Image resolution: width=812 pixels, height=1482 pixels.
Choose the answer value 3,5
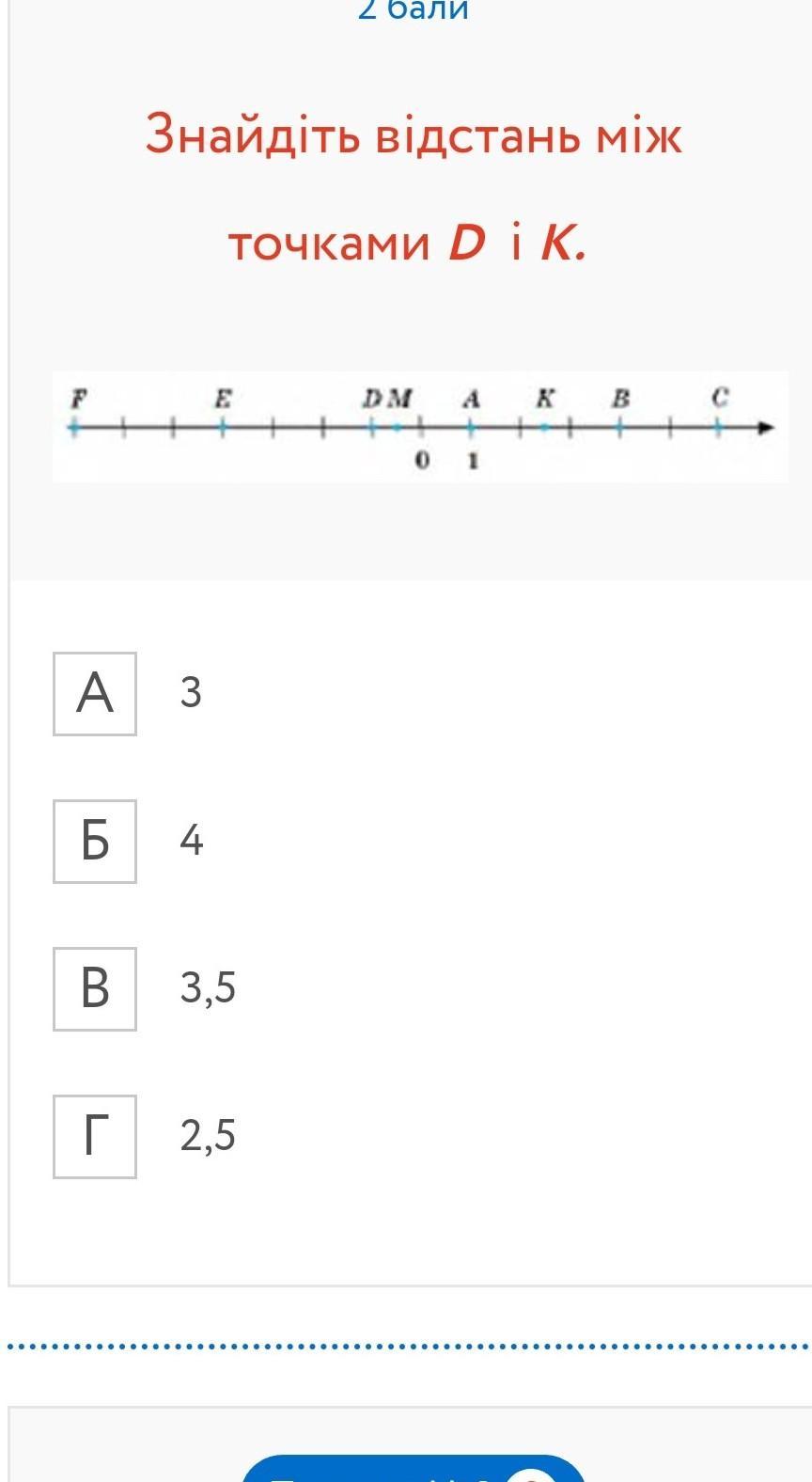tap(208, 988)
